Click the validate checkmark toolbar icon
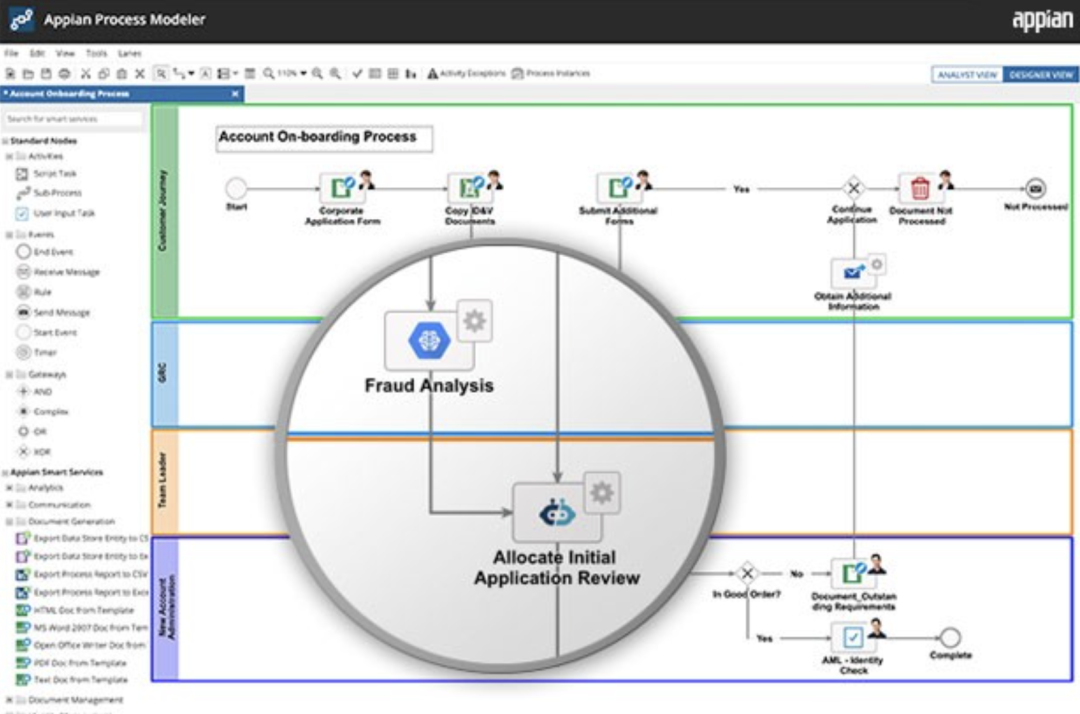The image size is (1080, 714). [x=357, y=74]
